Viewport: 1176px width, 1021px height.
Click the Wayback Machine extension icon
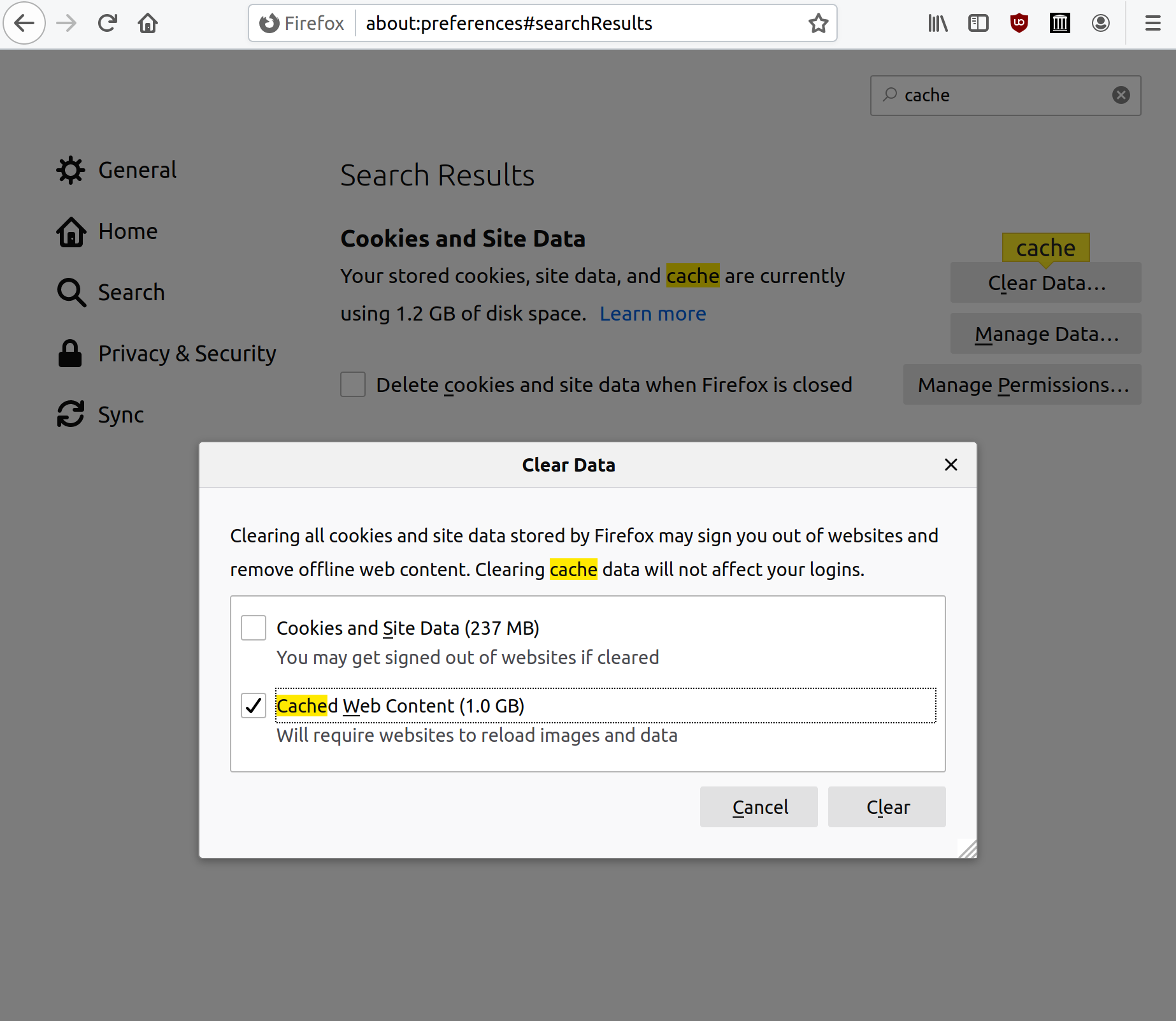pos(1060,24)
